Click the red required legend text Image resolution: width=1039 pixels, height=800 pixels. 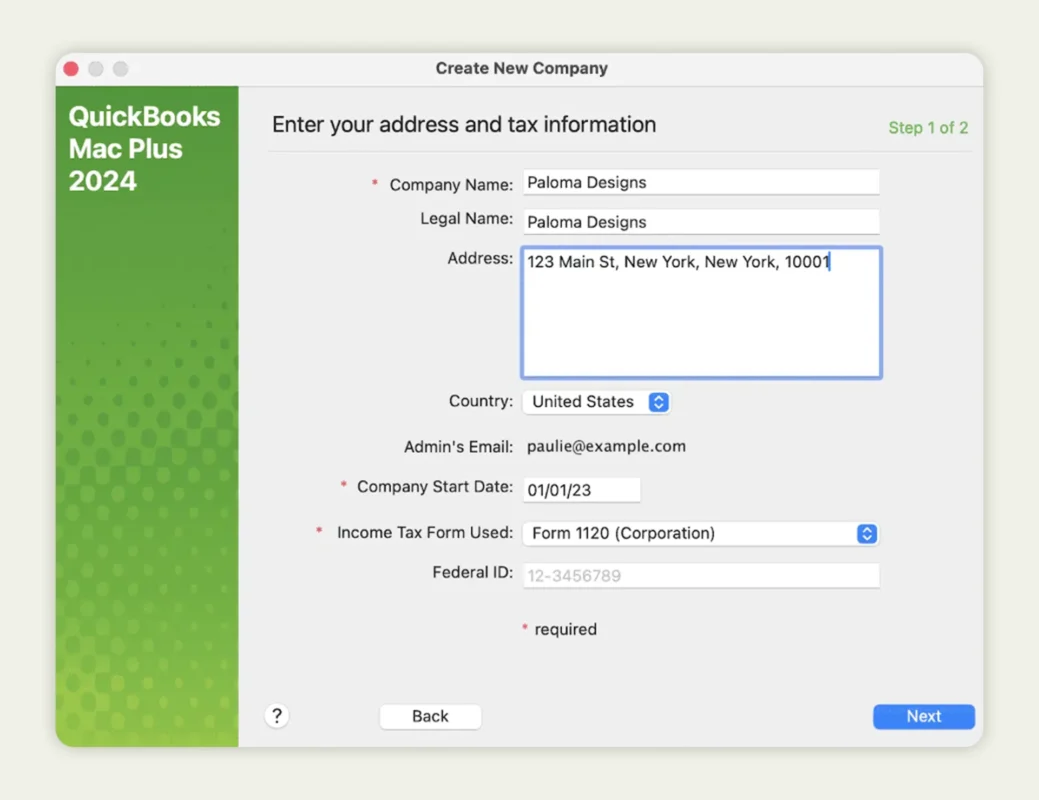click(560, 629)
